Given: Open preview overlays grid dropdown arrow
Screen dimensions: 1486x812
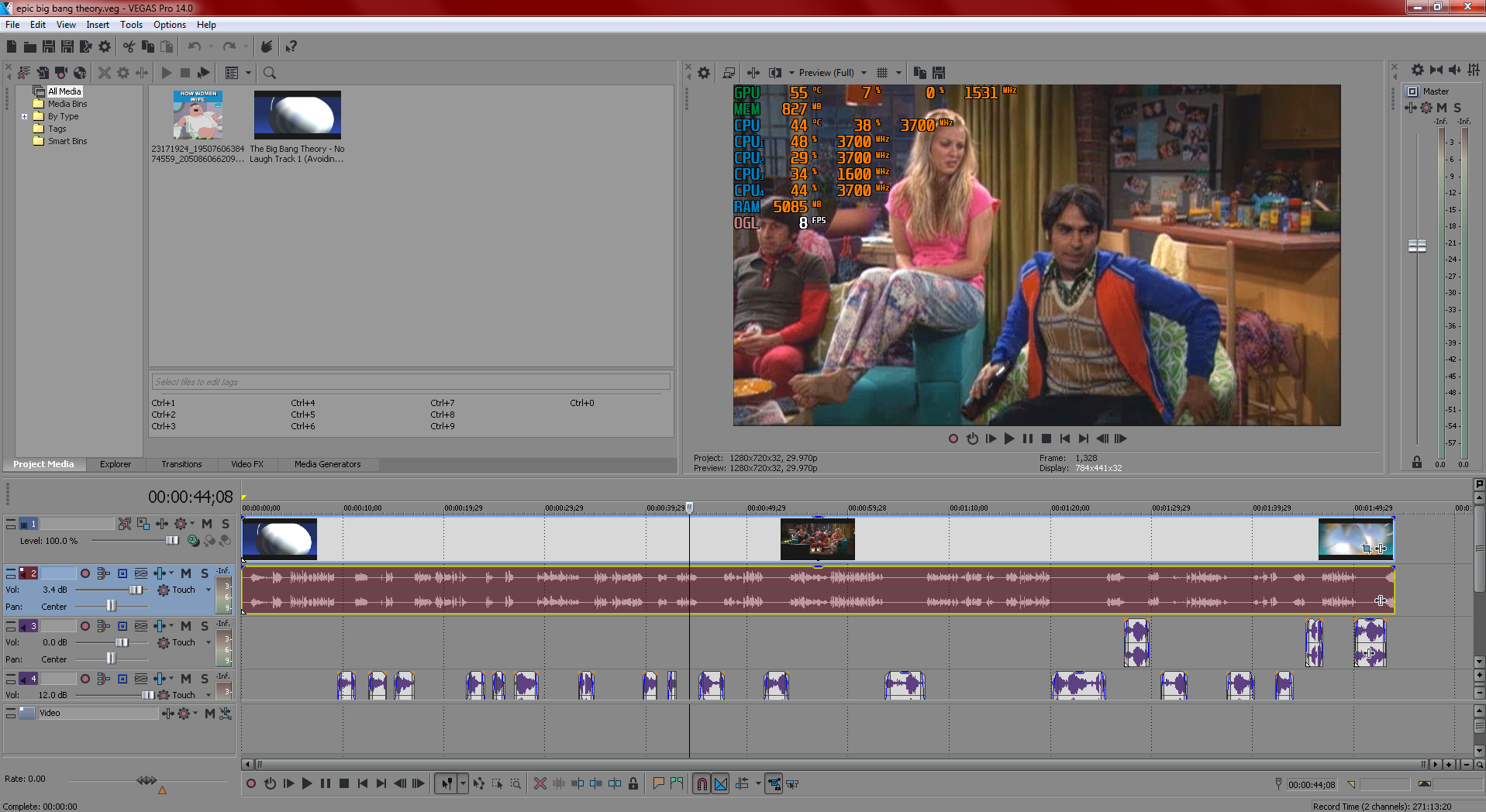Looking at the screenshot, I should 899,73.
